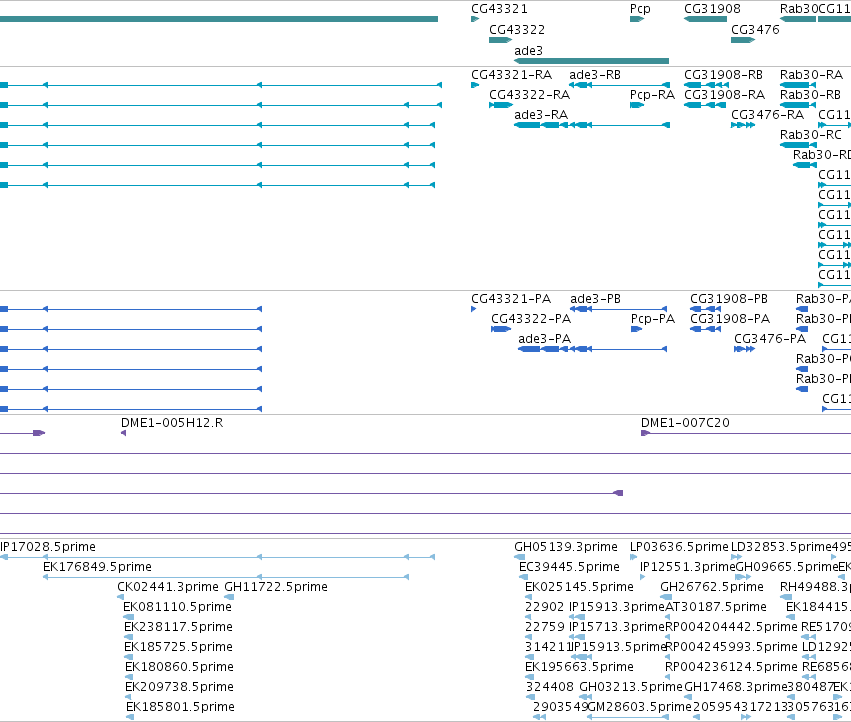Viewport: 851px width, 722px height.
Task: Select the EC39445.5prime EST label
Action: point(569,567)
